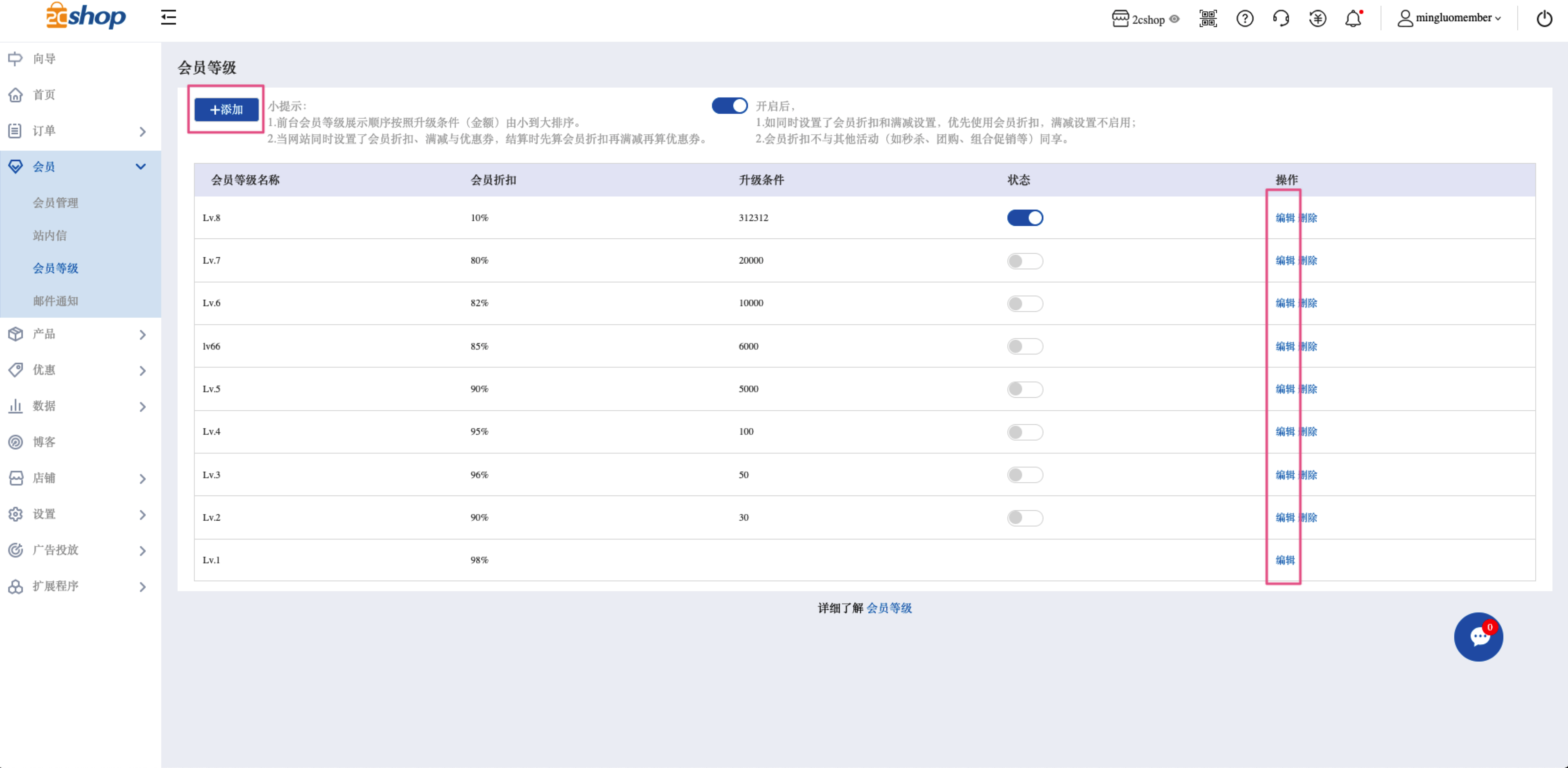Click 编辑 for lv66 row
Screen dimensions: 1568x768
(1285, 347)
